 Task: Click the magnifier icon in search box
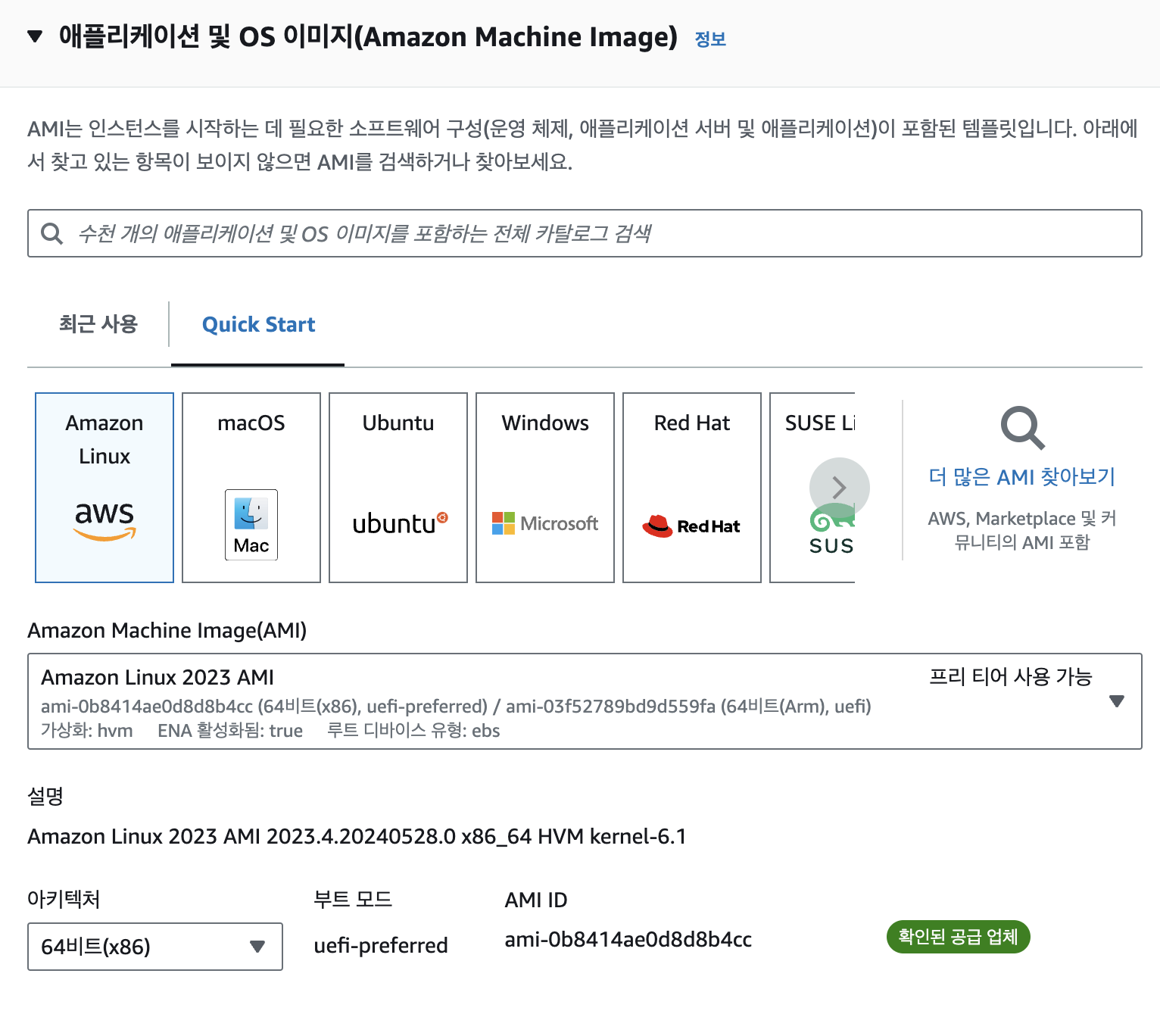pyautogui.click(x=51, y=233)
